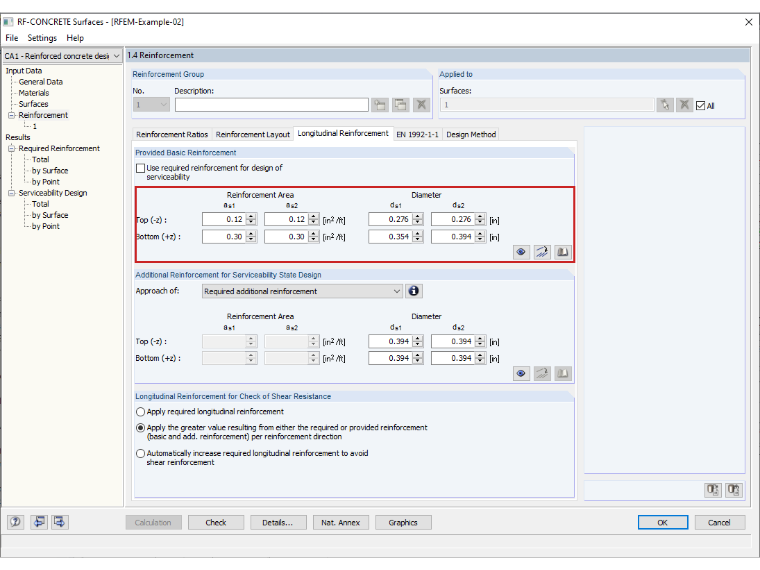Increase the Bottom as1 basic area spinner
Screen dimensions: 760x570
pyautogui.click(x=251, y=234)
